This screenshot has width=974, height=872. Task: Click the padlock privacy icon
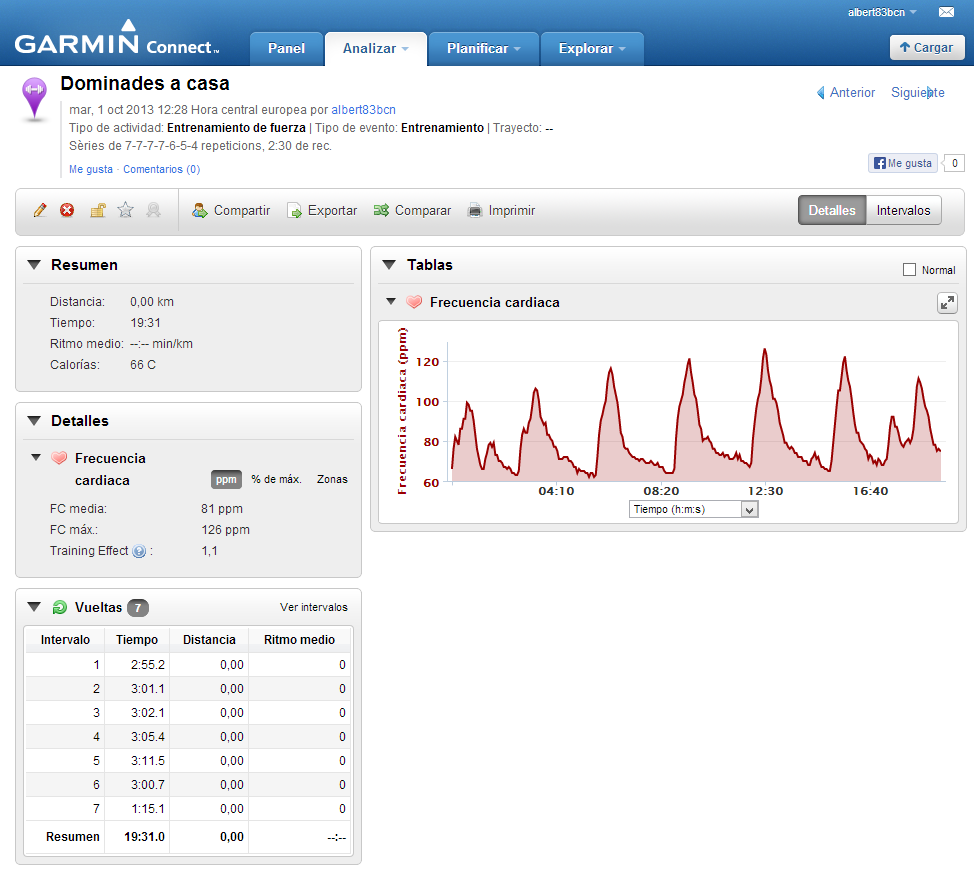[x=98, y=210]
